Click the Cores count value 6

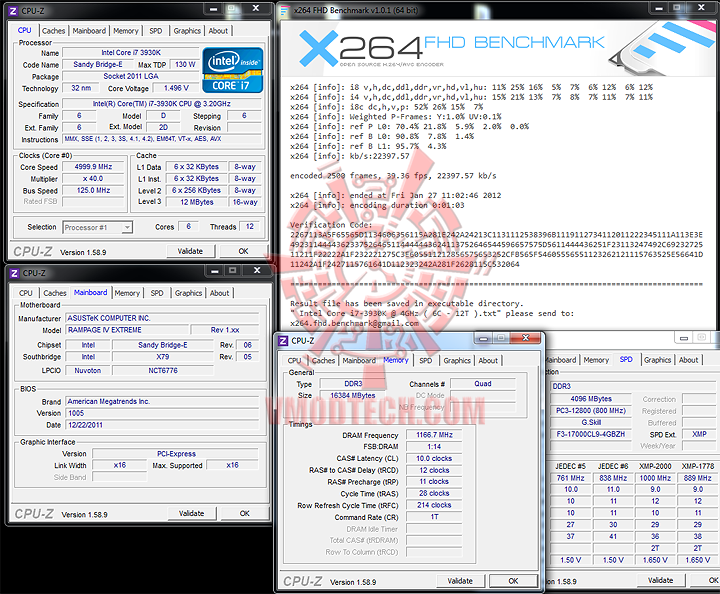pos(188,226)
